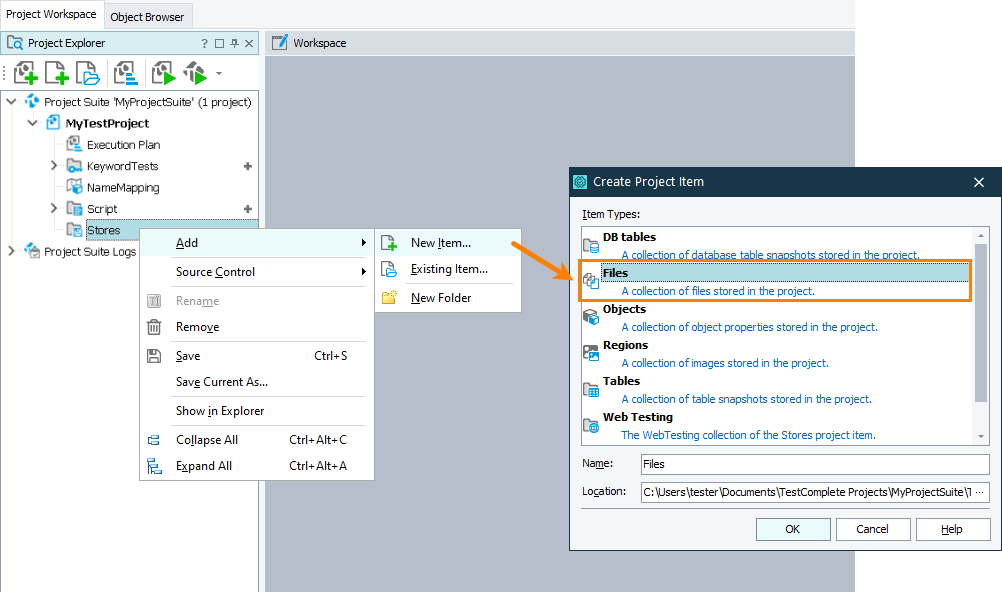Viewport: 1002px width, 592px height.
Task: Click the Run Project toolbar icon
Action: pos(162,72)
